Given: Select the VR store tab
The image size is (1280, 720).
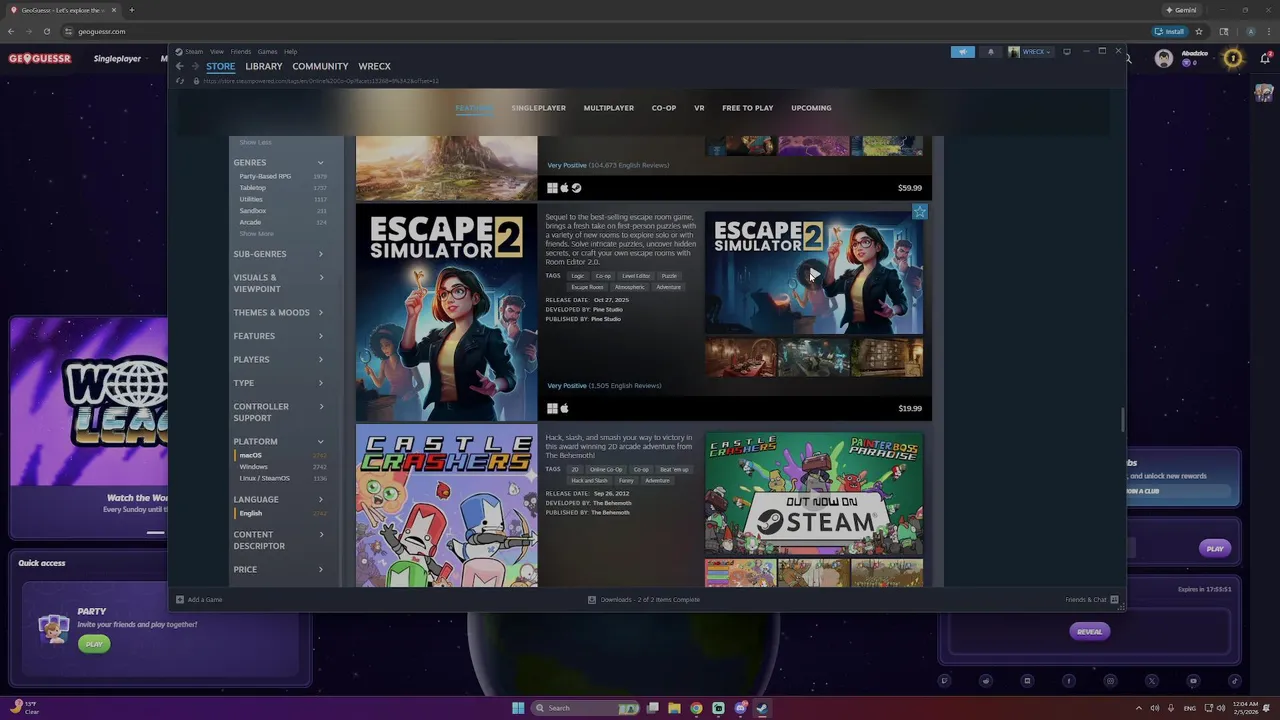Looking at the screenshot, I should [699, 108].
